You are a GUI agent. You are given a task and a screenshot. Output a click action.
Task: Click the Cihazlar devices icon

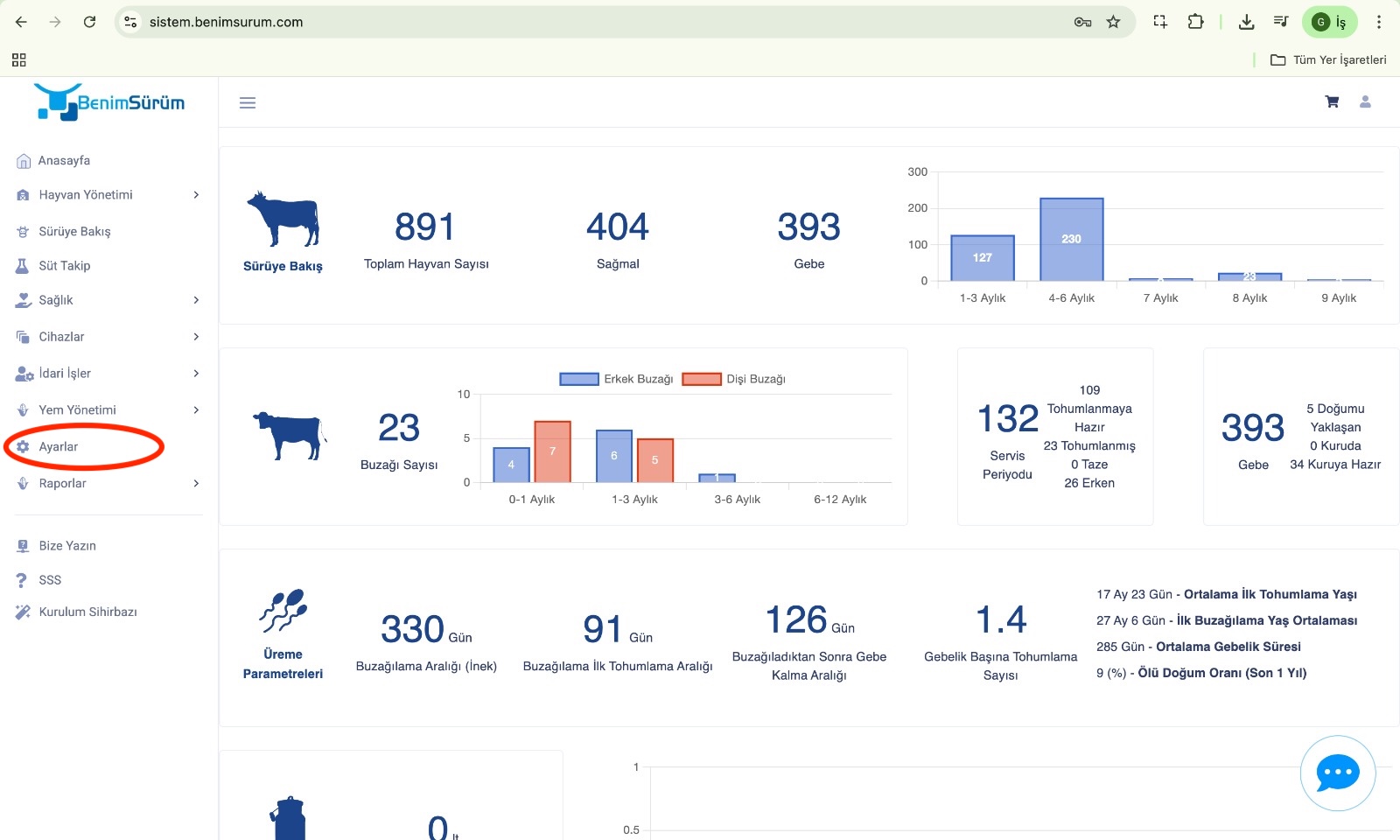24,337
